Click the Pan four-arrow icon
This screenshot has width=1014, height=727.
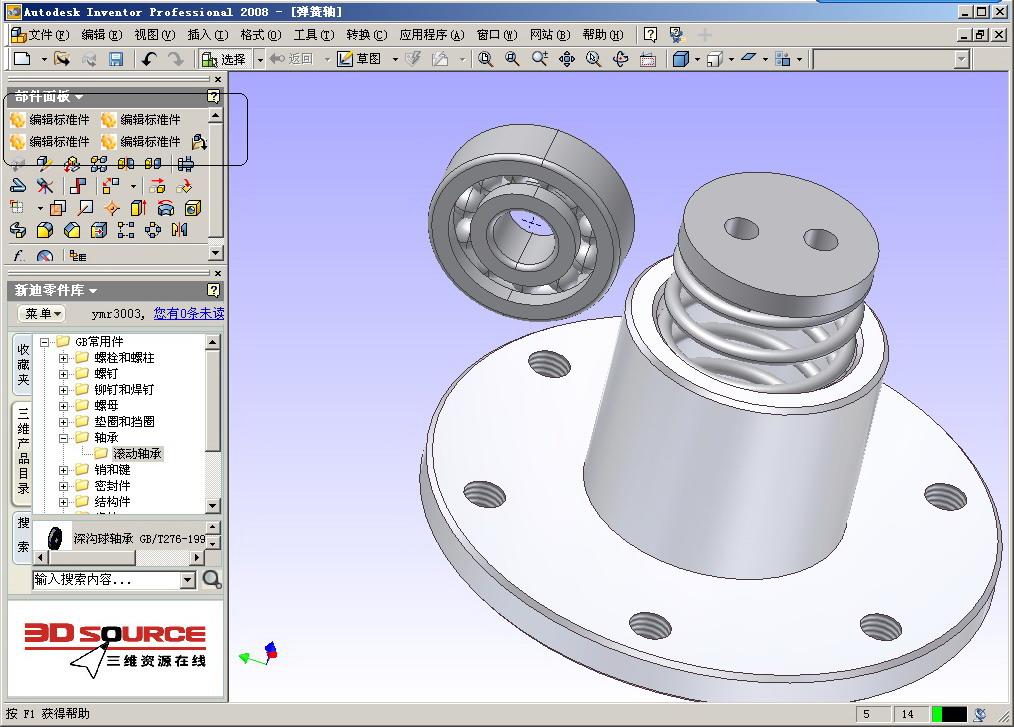coord(566,60)
